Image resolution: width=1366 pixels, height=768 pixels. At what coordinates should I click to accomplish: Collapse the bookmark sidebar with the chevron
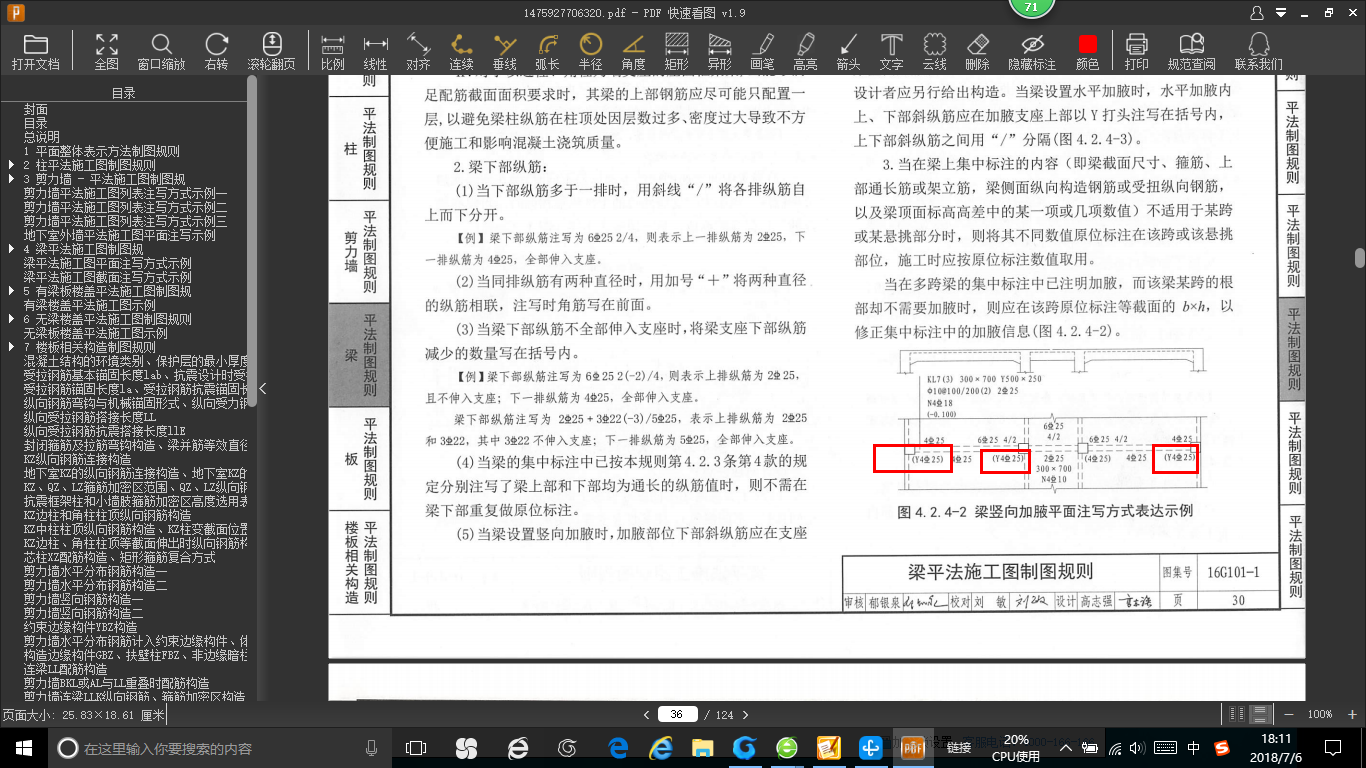click(263, 388)
